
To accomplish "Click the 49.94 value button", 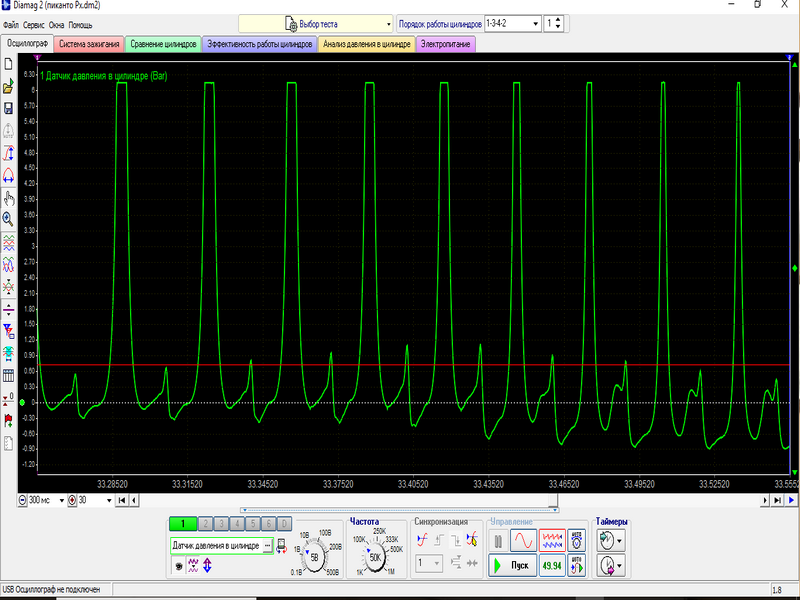I will pos(552,565).
